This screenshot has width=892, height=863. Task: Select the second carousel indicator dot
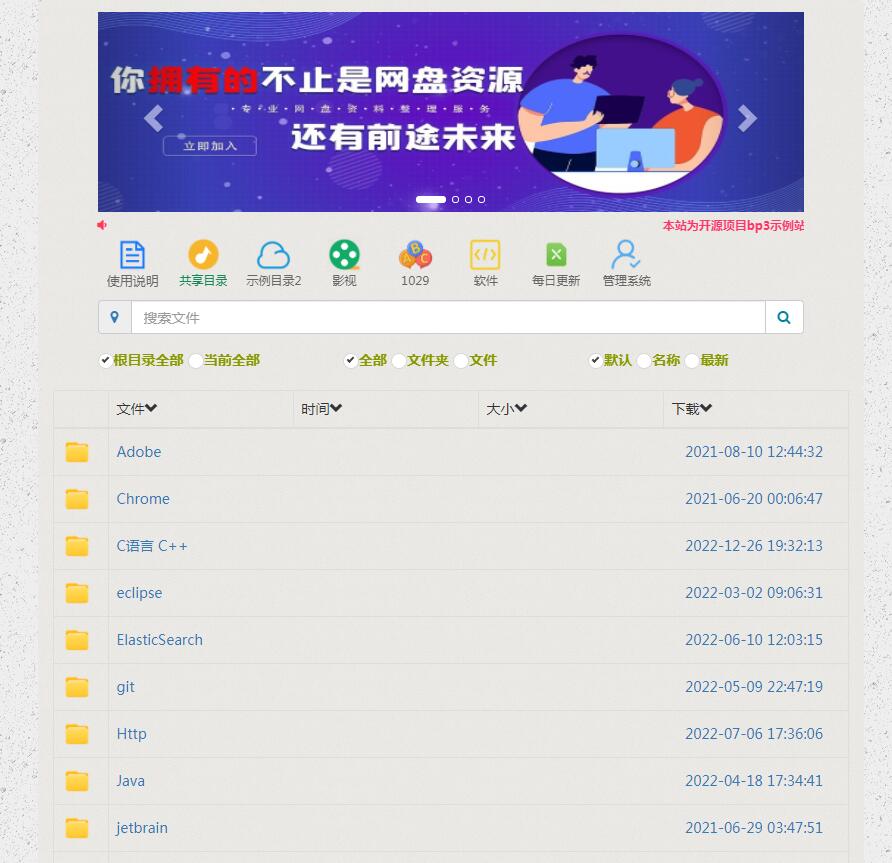[455, 199]
